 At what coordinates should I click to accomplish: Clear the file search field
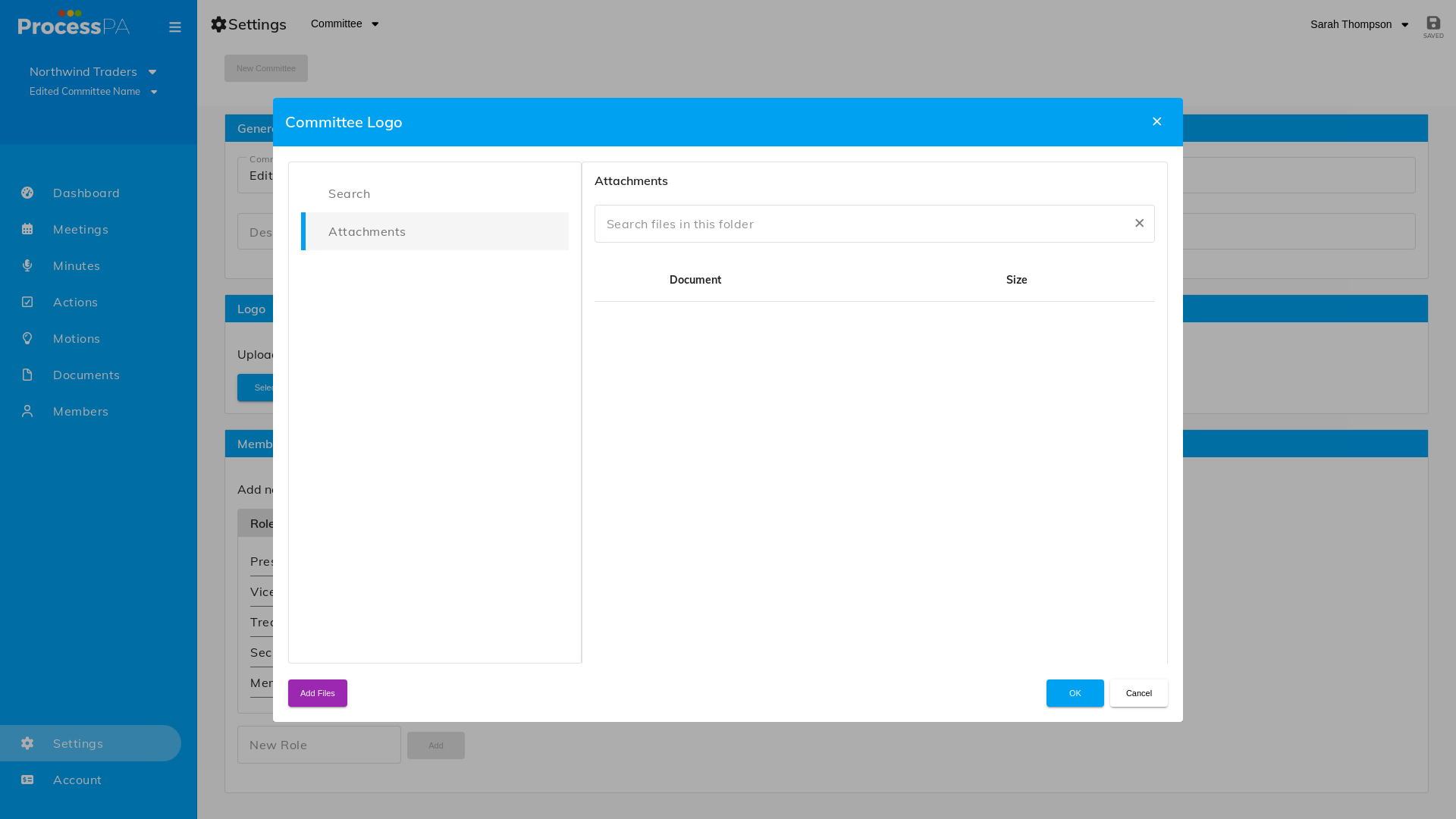1139,223
